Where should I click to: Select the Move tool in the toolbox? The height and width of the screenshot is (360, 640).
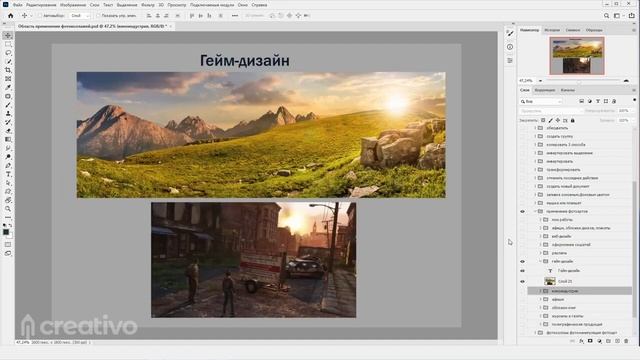8,36
